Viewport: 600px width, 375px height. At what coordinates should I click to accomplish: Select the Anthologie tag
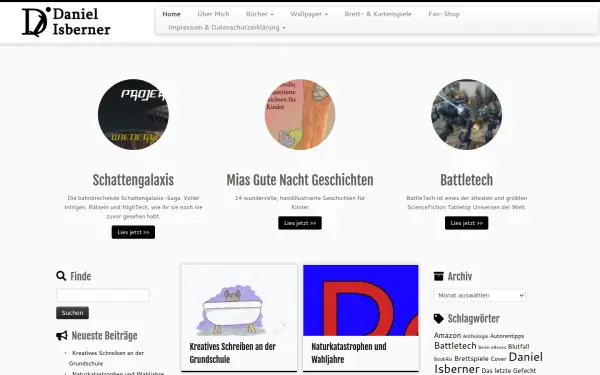tap(476, 336)
